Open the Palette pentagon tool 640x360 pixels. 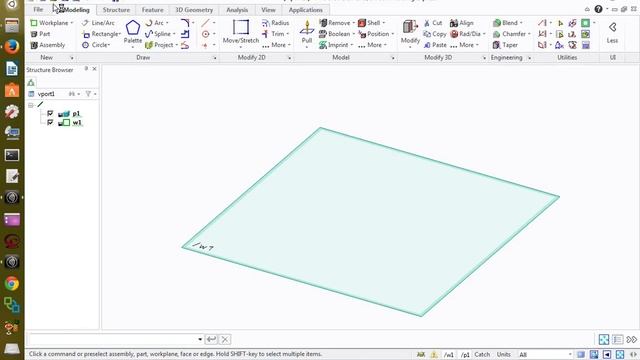tap(133, 32)
